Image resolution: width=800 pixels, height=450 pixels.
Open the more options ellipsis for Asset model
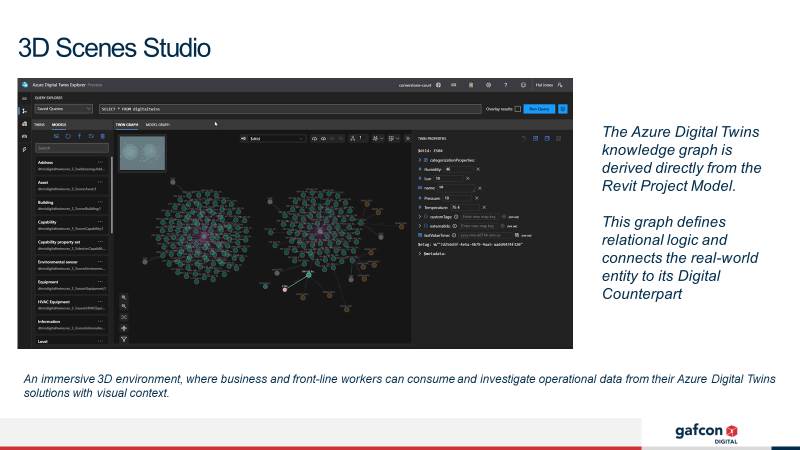[x=101, y=182]
